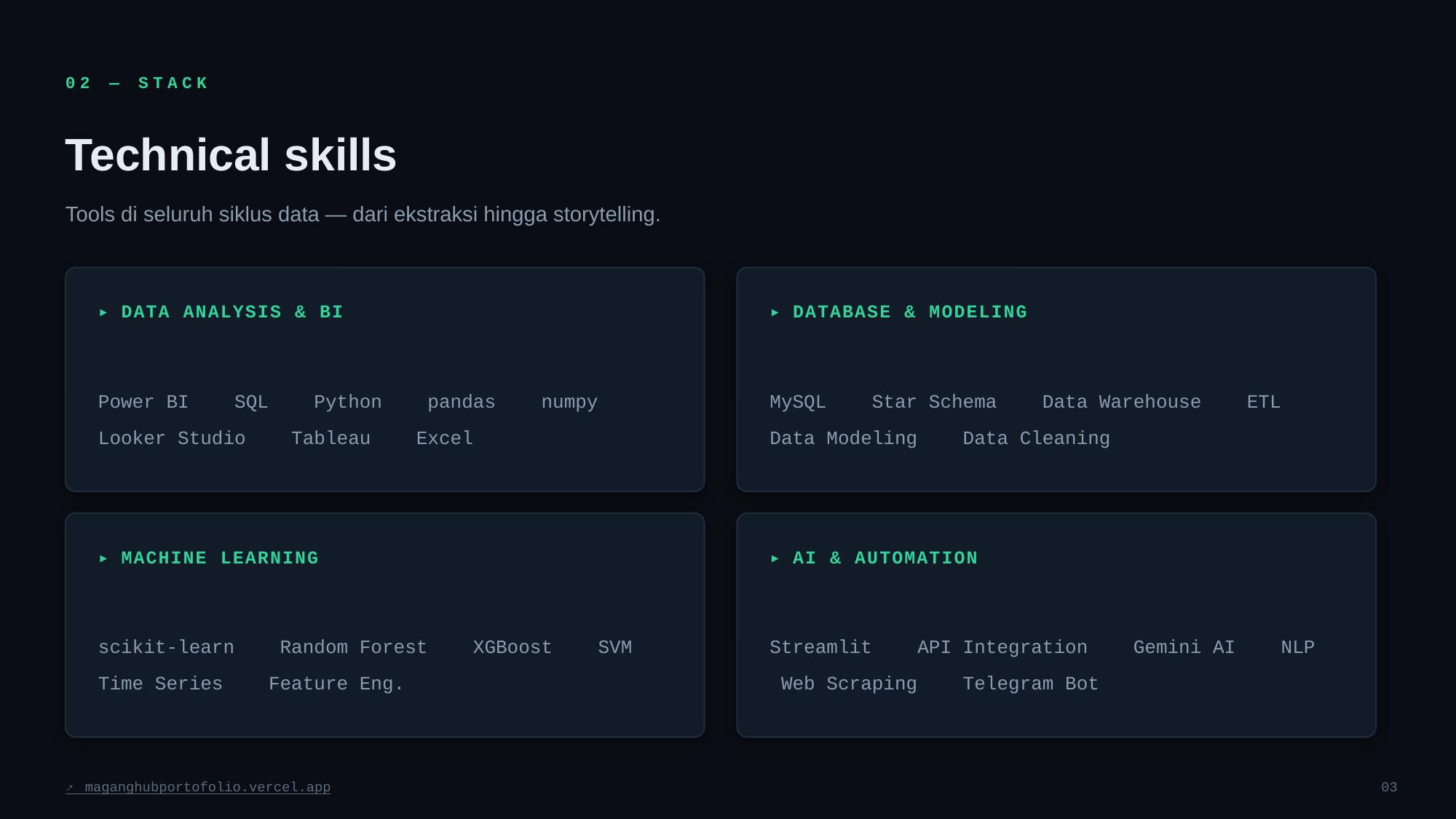Image resolution: width=1456 pixels, height=819 pixels.
Task: Select the 'Python' skill tag
Action: click(348, 402)
